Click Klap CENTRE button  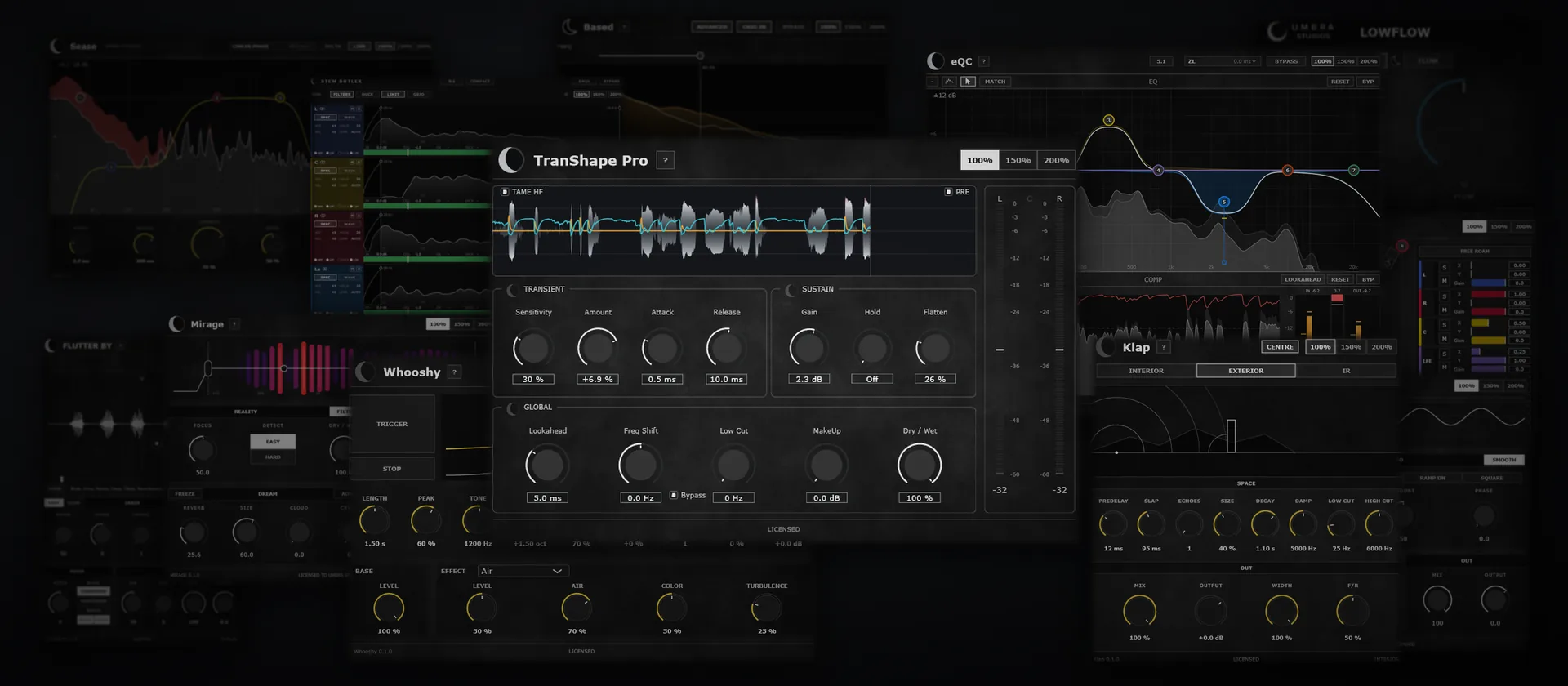click(1280, 347)
